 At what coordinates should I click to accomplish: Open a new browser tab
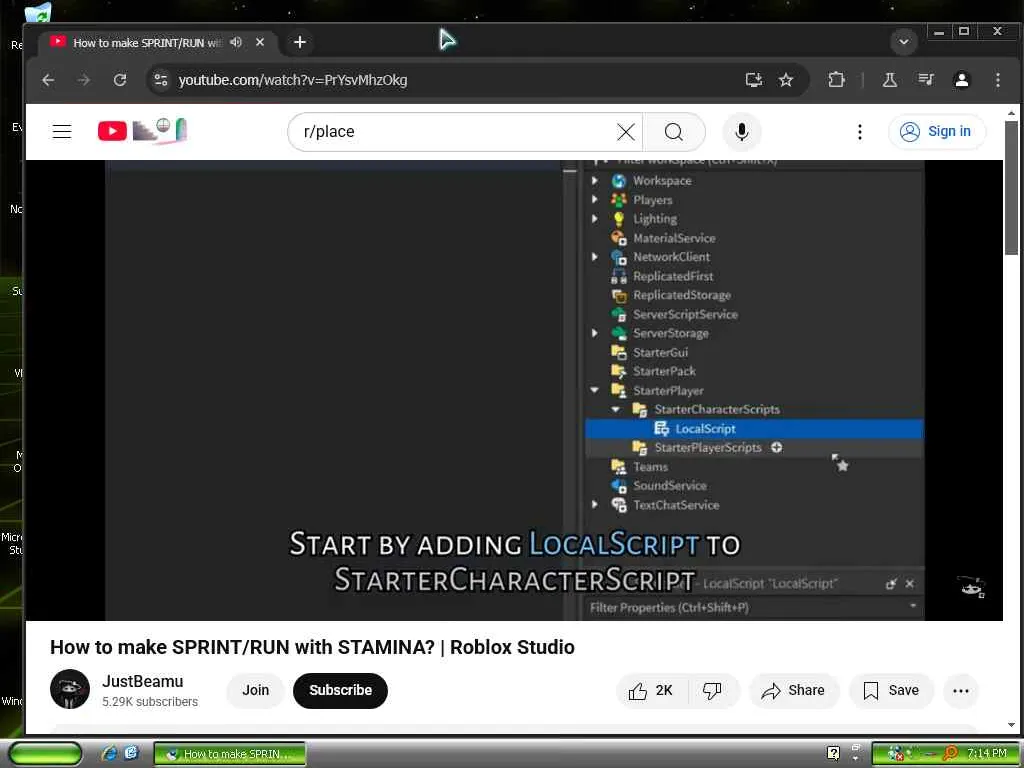tap(300, 42)
